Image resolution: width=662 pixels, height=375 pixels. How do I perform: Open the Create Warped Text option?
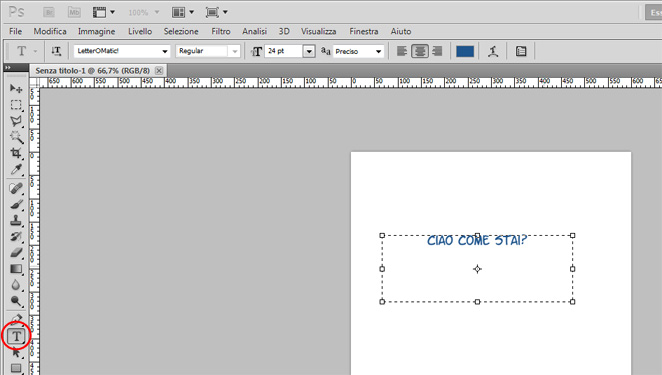pos(493,52)
